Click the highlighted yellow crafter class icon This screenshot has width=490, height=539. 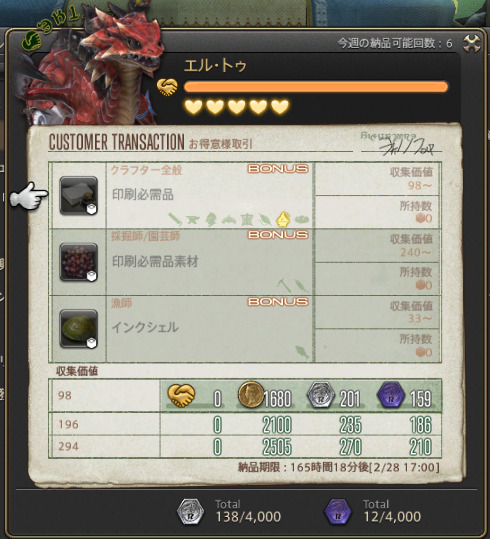coord(283,219)
